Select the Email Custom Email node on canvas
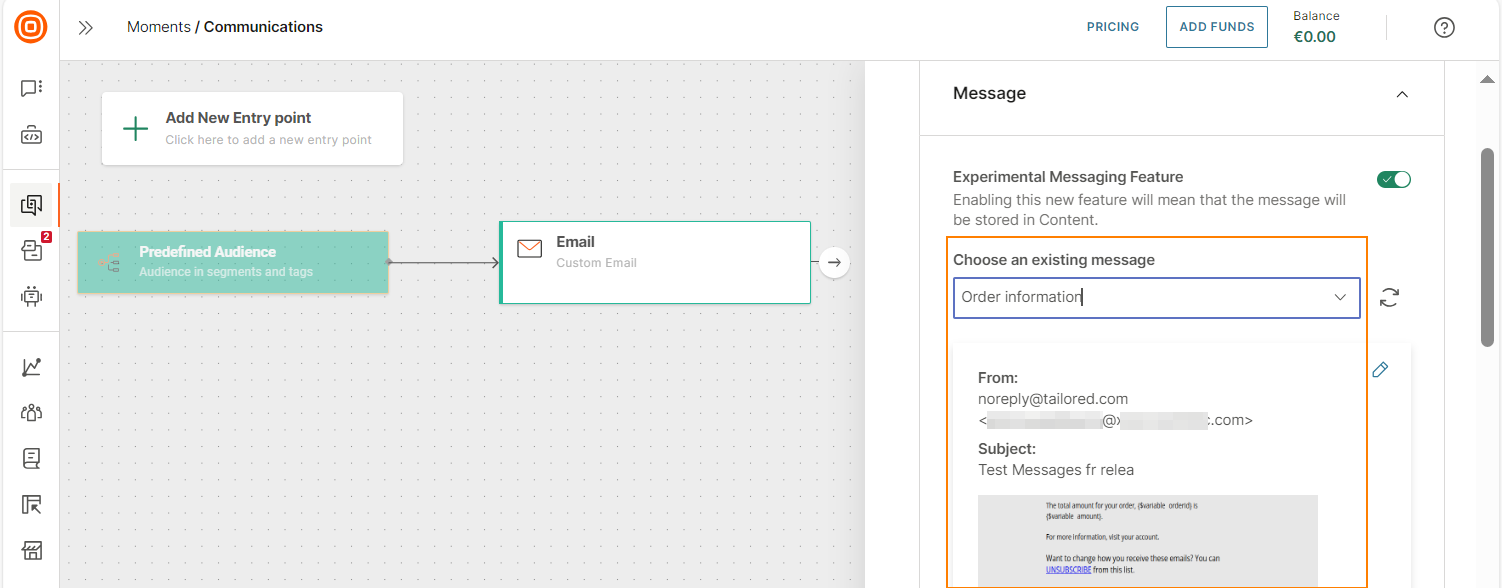Viewport: 1502px width, 588px height. 655,262
